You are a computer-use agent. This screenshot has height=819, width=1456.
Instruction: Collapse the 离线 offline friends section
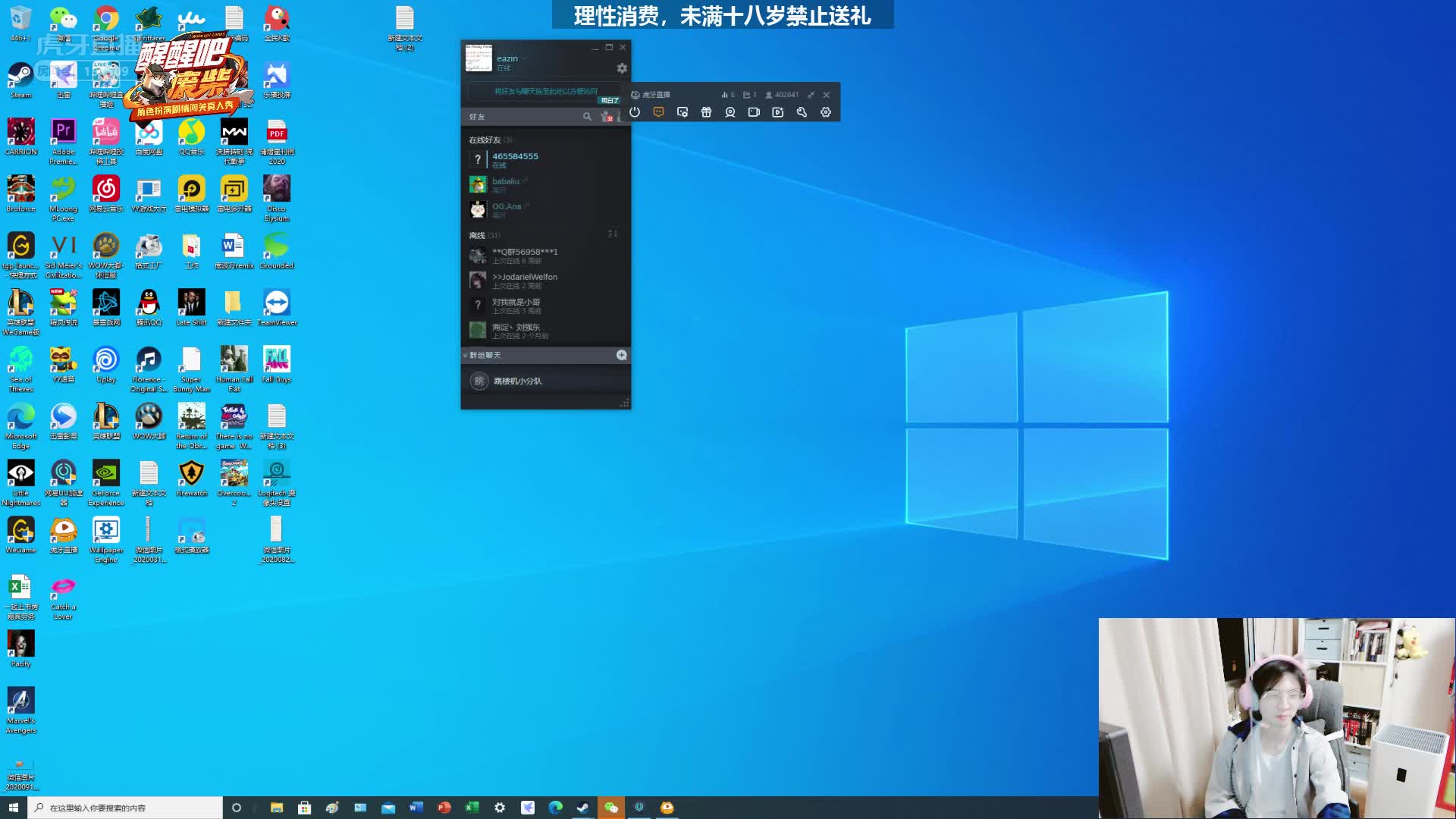[x=477, y=235]
